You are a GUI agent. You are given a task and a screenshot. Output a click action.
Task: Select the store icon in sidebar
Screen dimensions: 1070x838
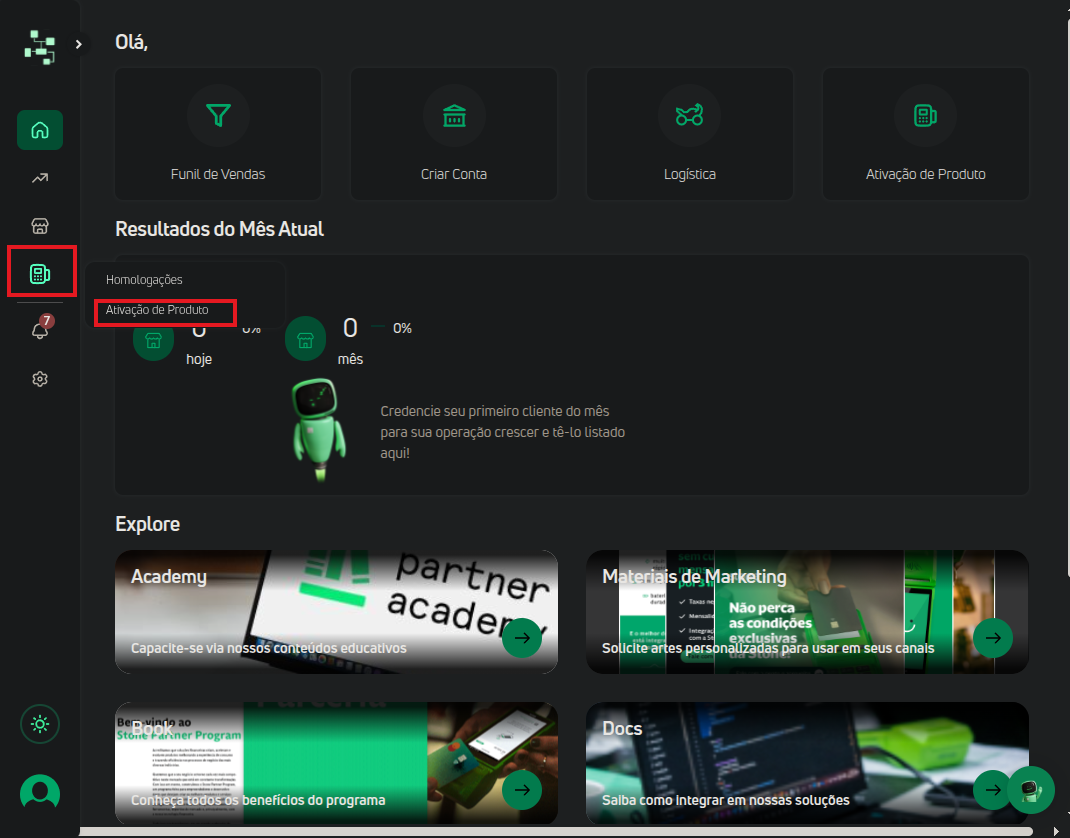(x=40, y=226)
